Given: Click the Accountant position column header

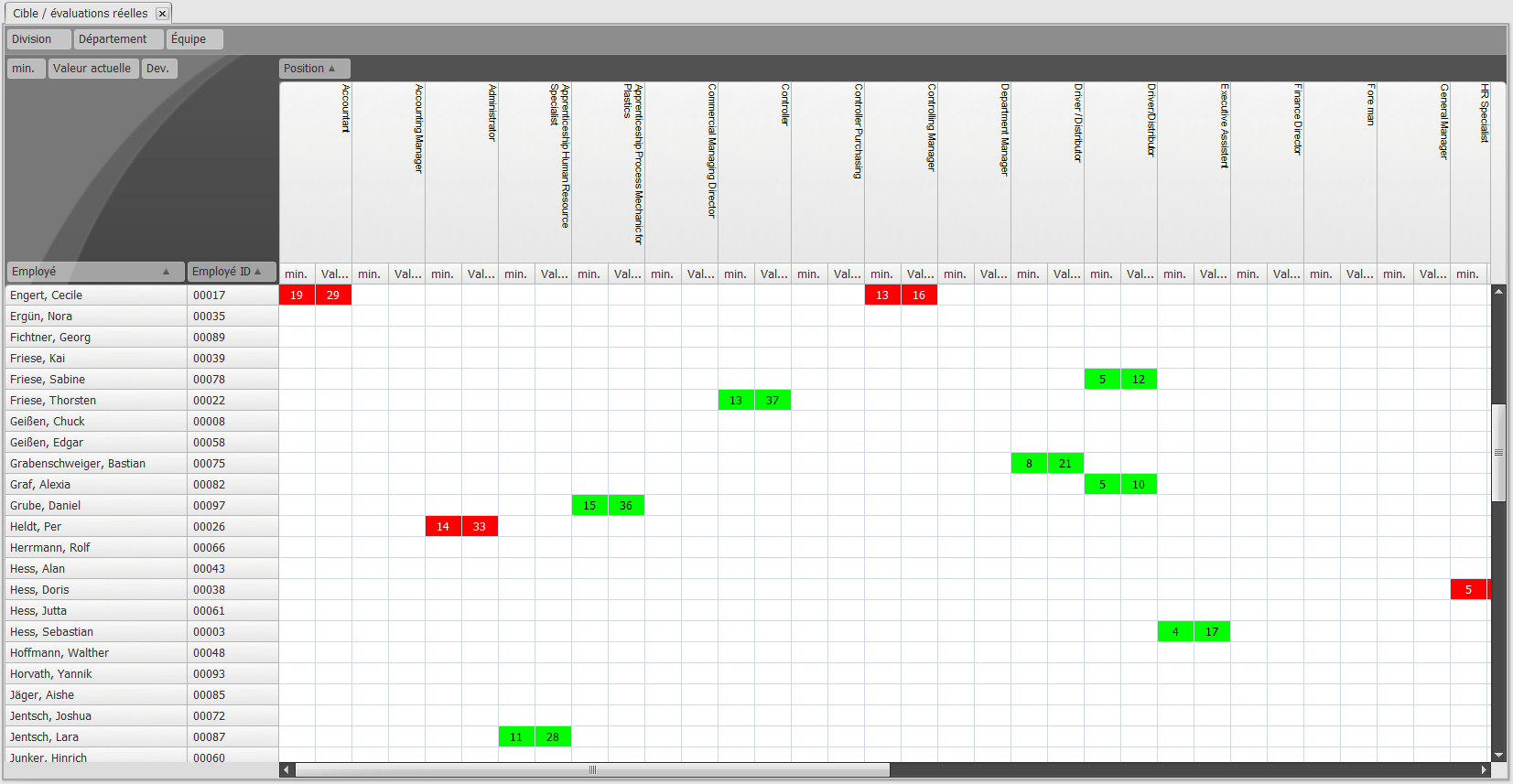Looking at the screenshot, I should 316,172.
